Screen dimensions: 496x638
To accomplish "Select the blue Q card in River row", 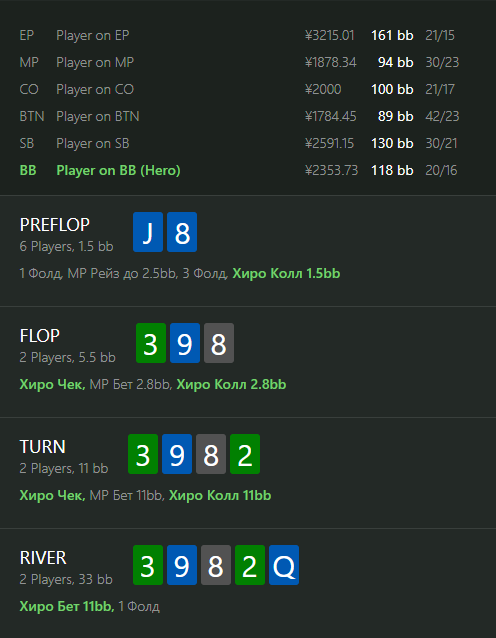I will tap(284, 565).
